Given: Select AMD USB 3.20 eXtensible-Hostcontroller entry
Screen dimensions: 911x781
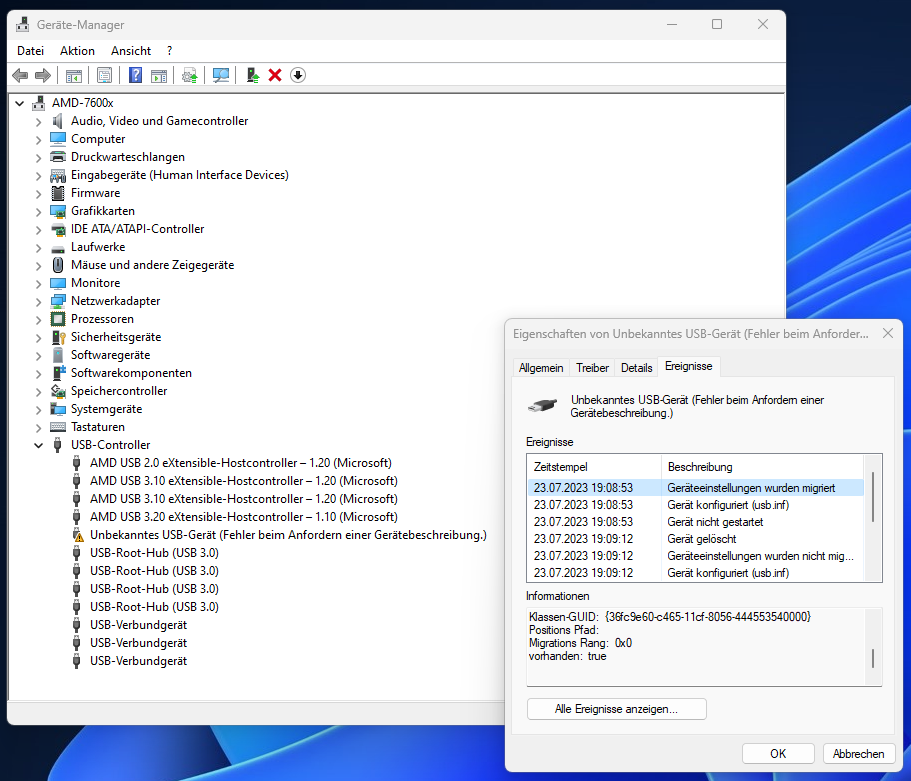Looking at the screenshot, I should point(243,517).
